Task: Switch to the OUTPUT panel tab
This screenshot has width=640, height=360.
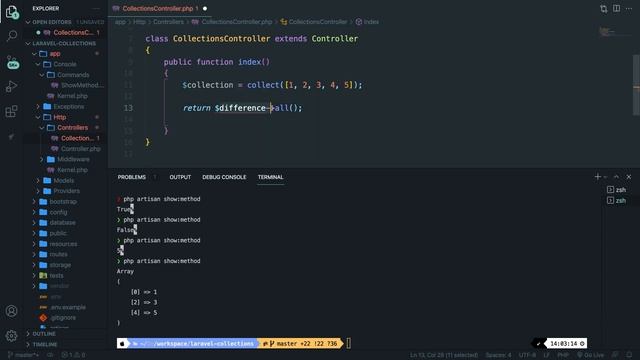Action: point(180,177)
